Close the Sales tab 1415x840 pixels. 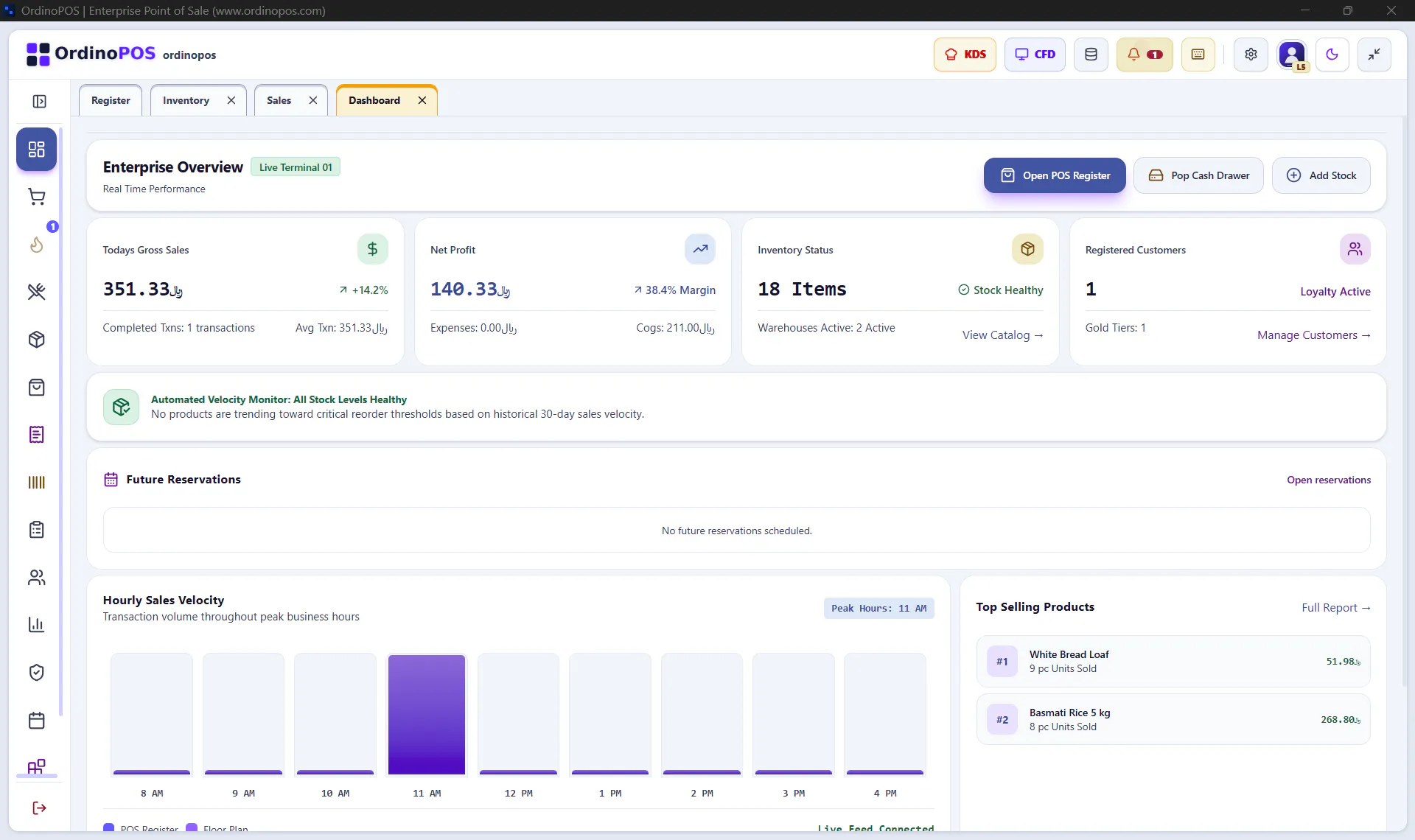pyautogui.click(x=313, y=100)
